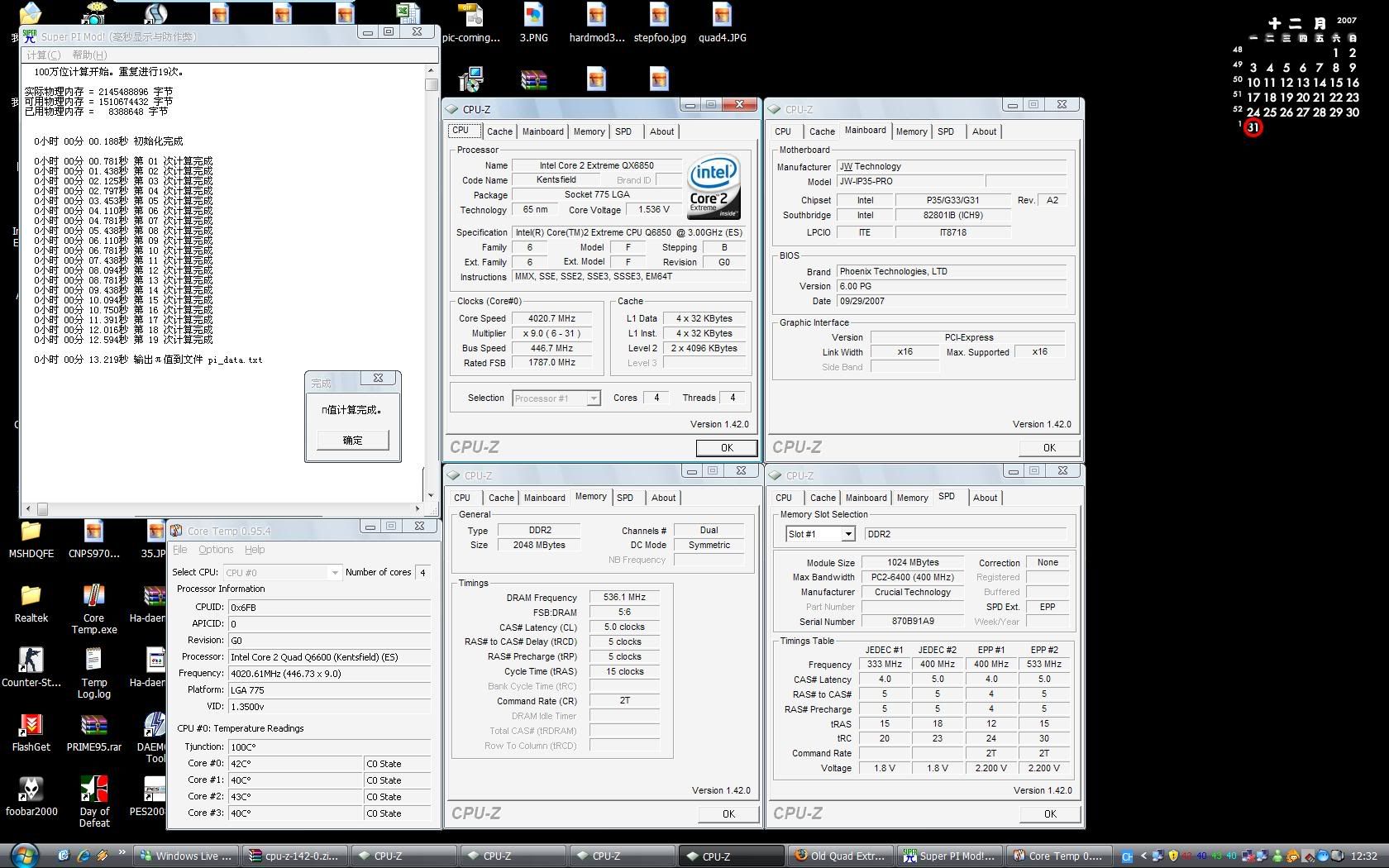
Task: Open the MSHDQFE desktop folder
Action: [31, 539]
